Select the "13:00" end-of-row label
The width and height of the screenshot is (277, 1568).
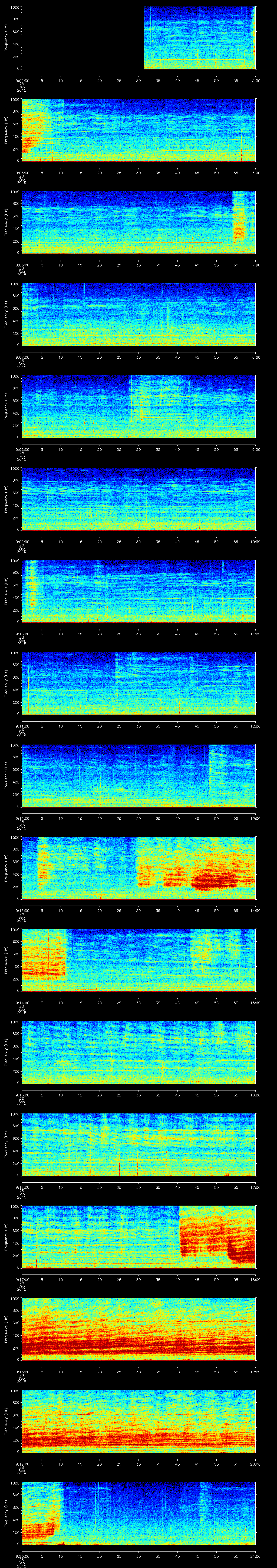(255, 819)
